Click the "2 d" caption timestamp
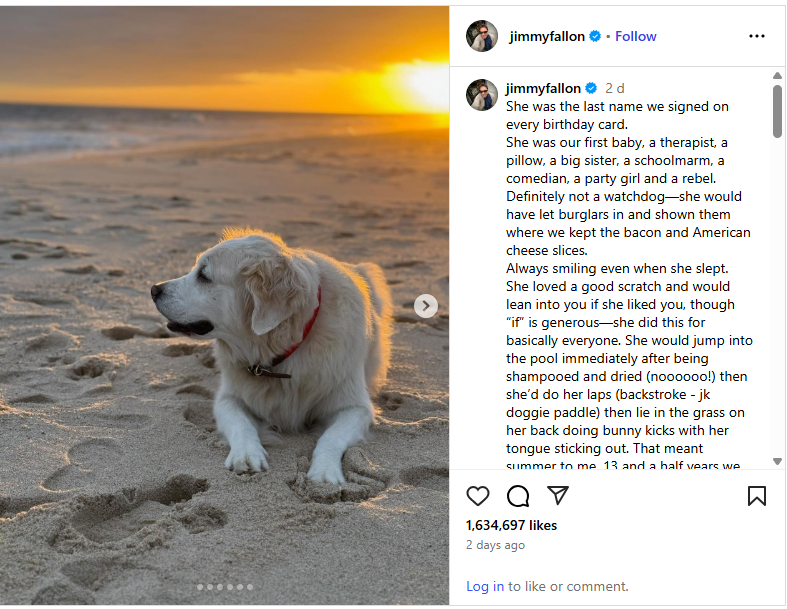Image resolution: width=787 pixels, height=609 pixels. tap(615, 88)
